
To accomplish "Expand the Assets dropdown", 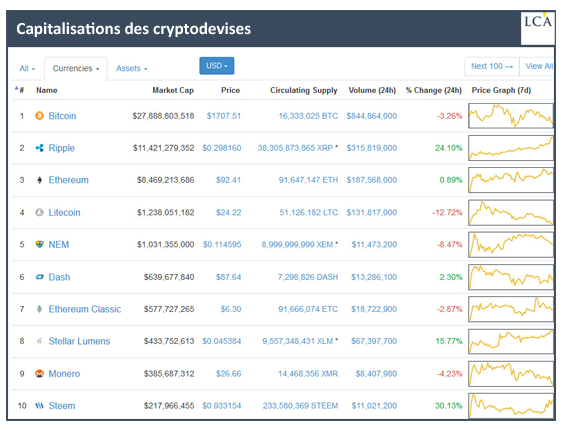I will [x=132, y=68].
